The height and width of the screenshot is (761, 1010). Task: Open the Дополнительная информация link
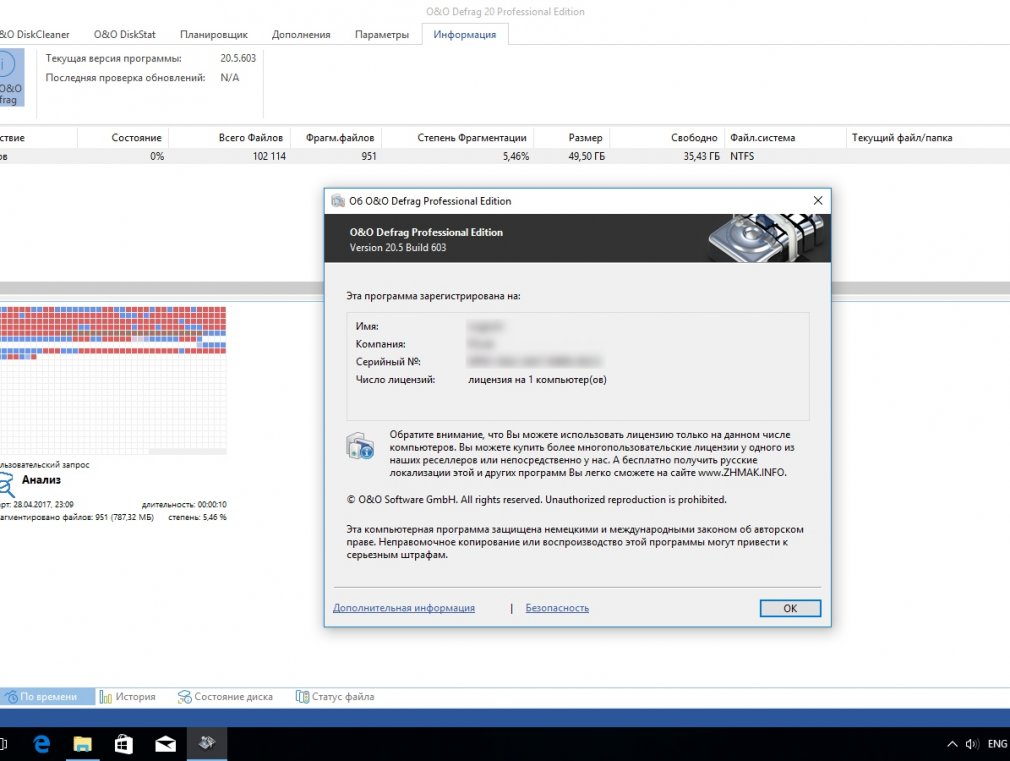click(x=404, y=608)
